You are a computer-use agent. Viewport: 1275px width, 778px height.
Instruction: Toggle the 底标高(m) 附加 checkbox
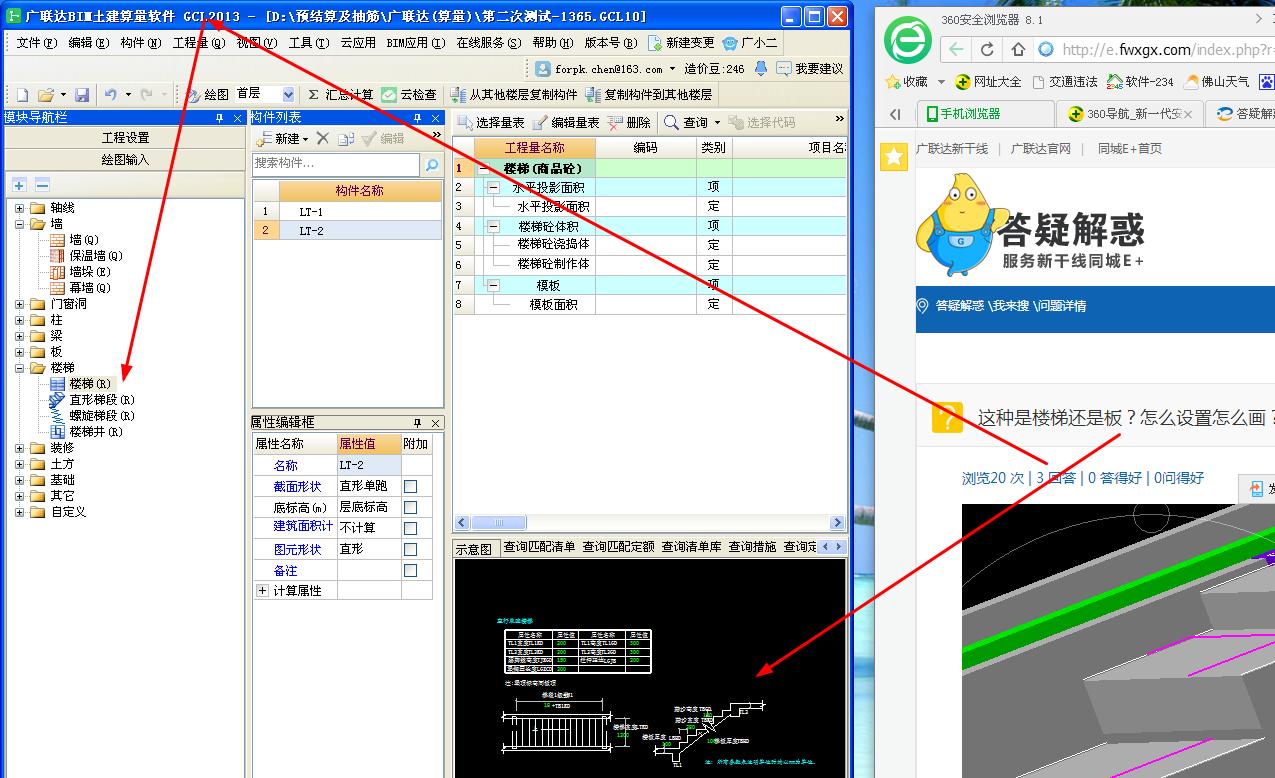[410, 507]
